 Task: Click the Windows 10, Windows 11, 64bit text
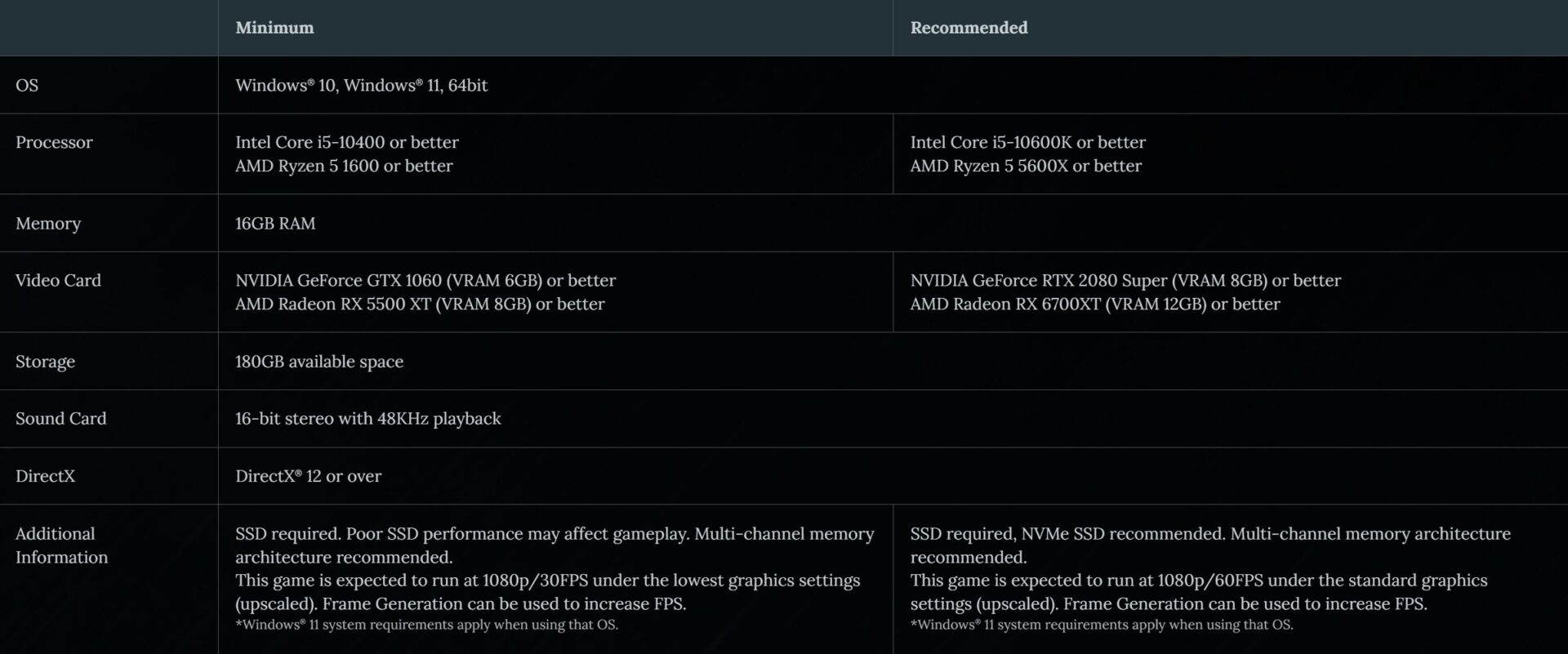[x=361, y=85]
